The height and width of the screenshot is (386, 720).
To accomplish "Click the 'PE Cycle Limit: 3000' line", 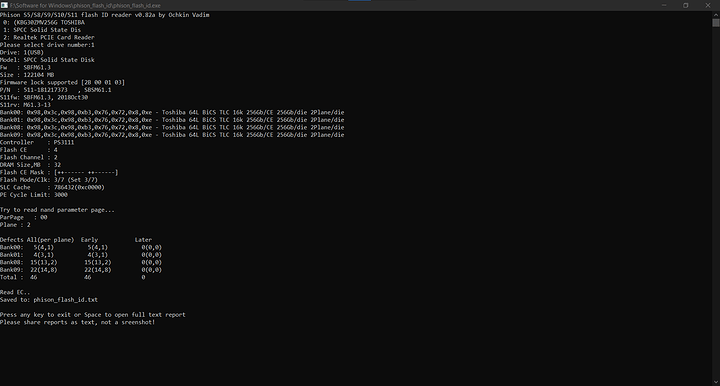I will (34, 195).
